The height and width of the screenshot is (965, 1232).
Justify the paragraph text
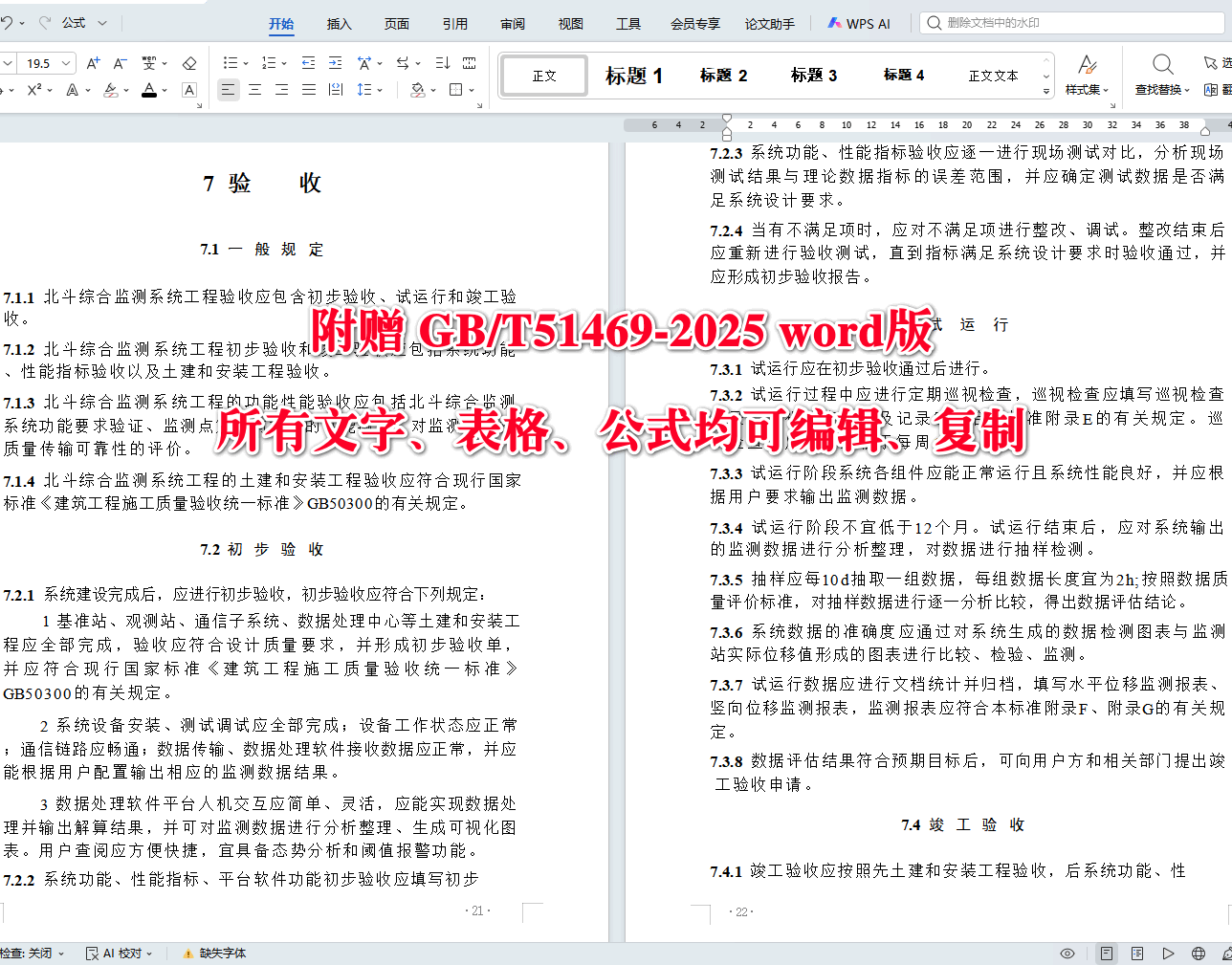pos(308,90)
